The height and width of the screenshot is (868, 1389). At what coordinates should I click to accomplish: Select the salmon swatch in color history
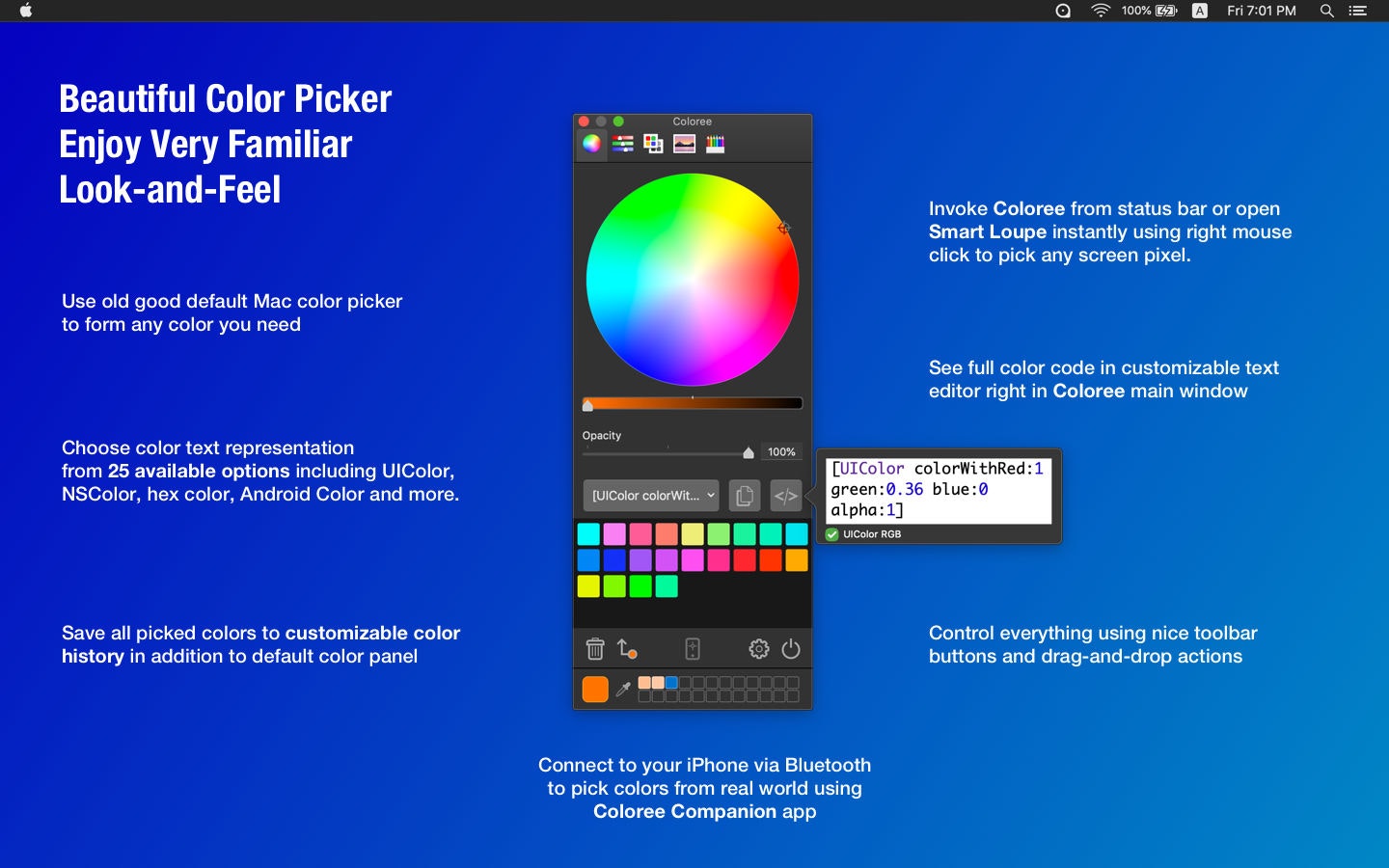click(667, 534)
